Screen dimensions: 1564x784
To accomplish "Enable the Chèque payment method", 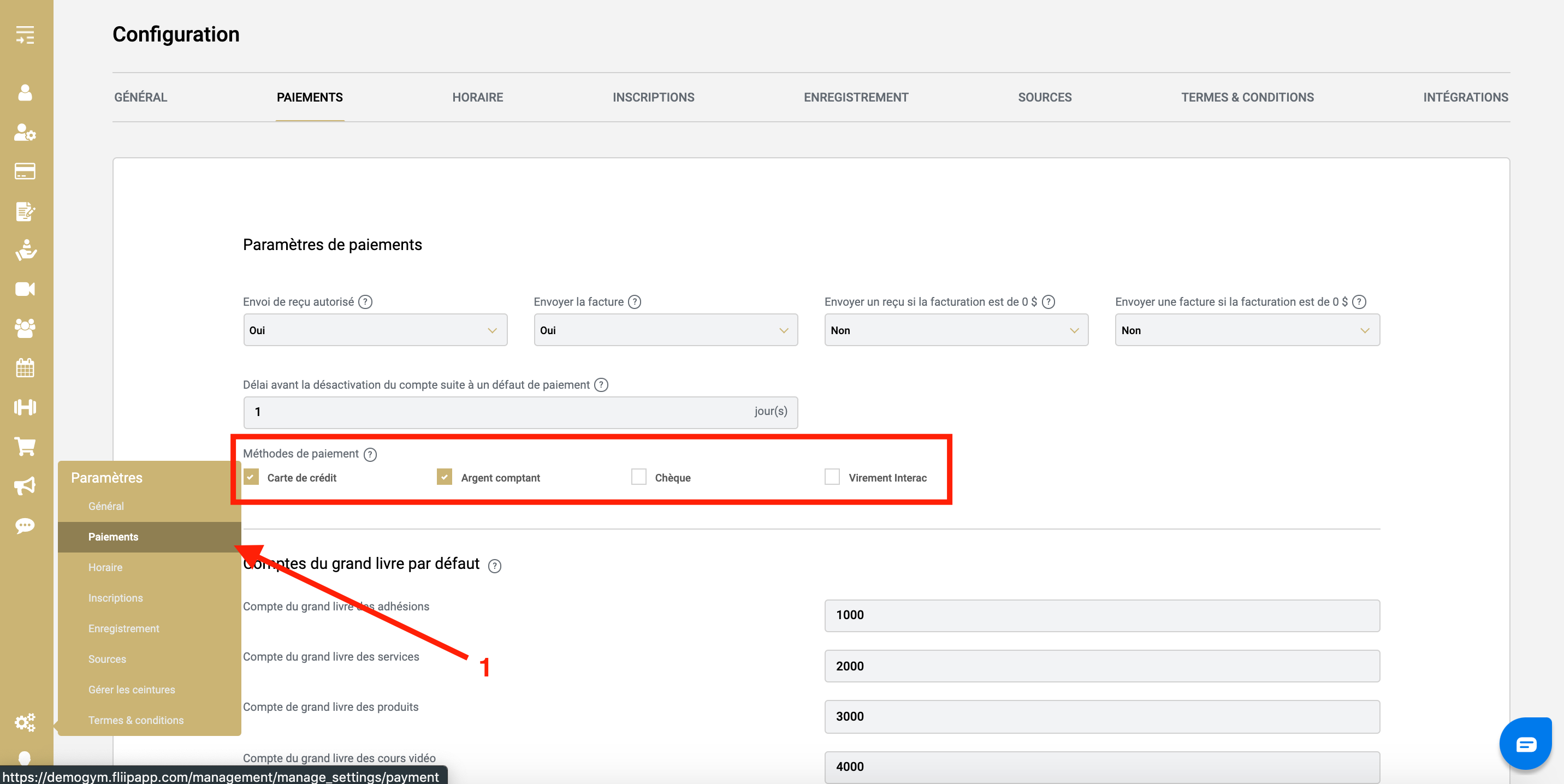I will [638, 477].
